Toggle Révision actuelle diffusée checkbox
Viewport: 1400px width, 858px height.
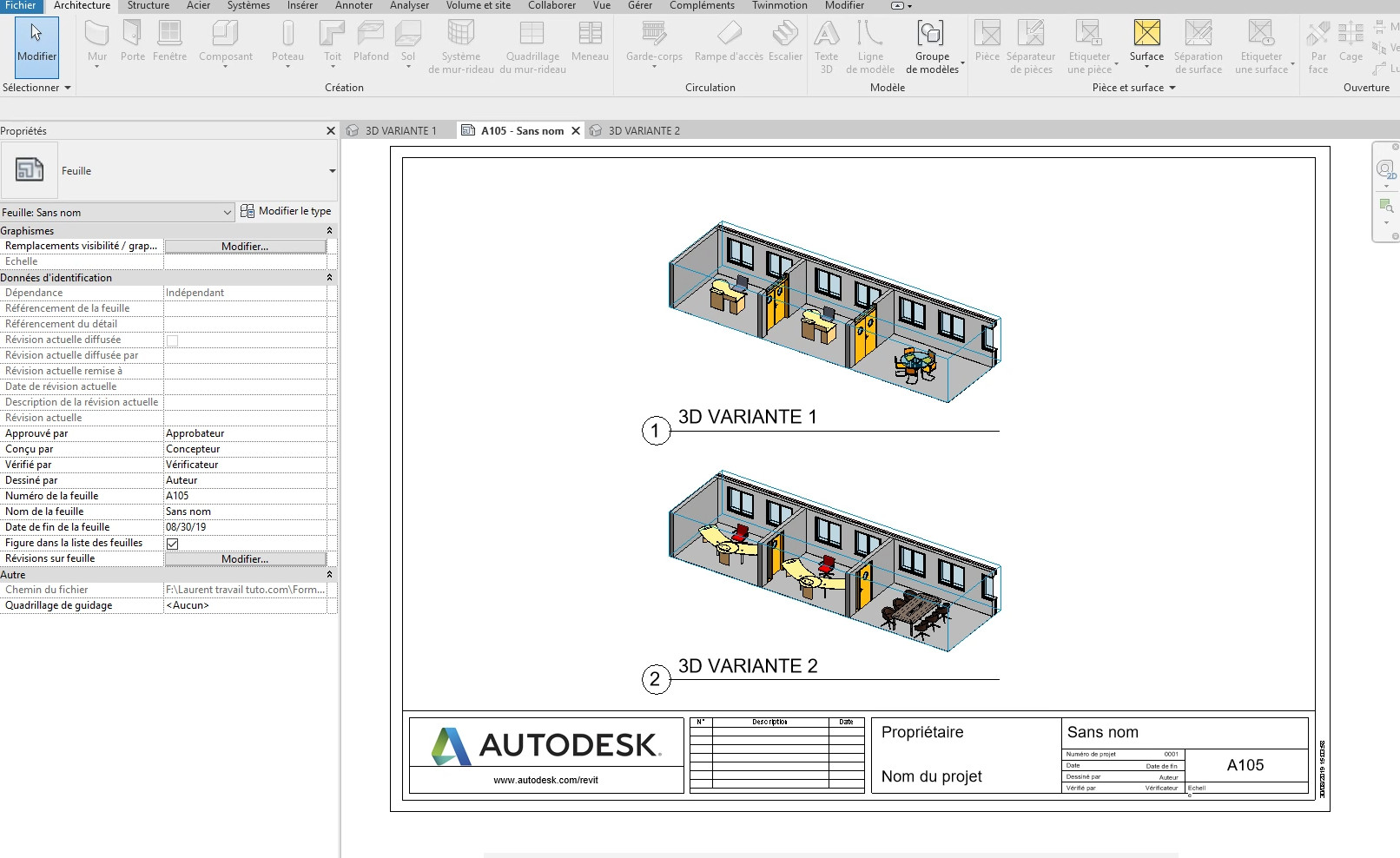click(x=173, y=340)
